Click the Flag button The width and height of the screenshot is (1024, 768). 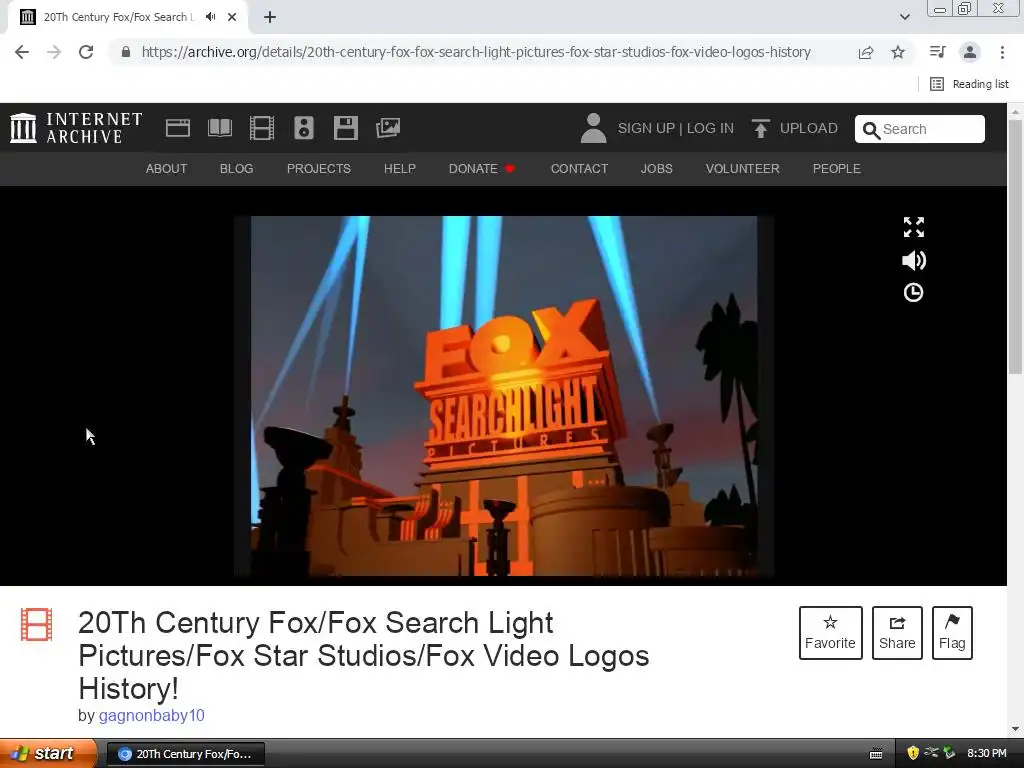click(952, 633)
